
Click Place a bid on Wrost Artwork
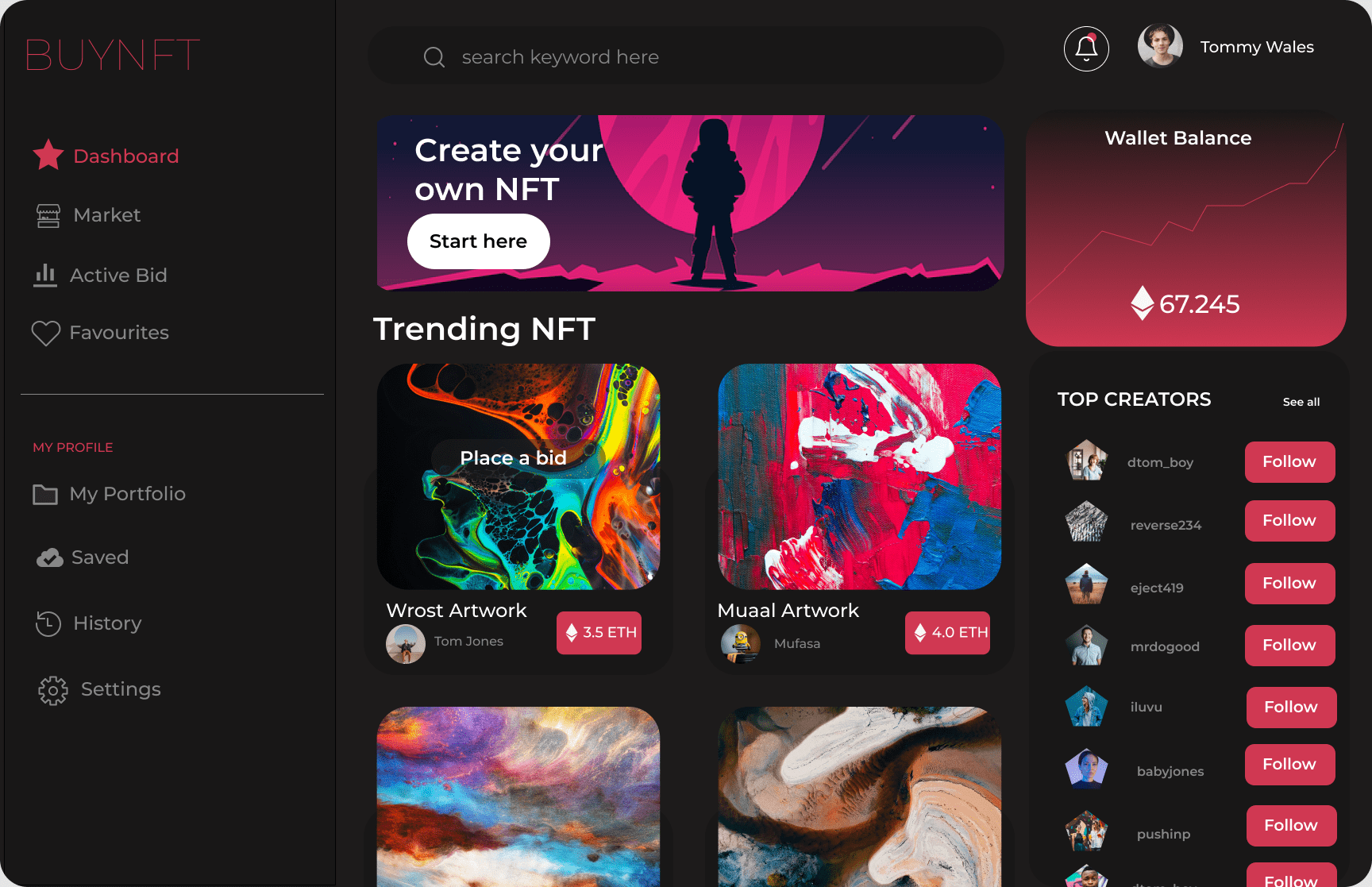(518, 458)
